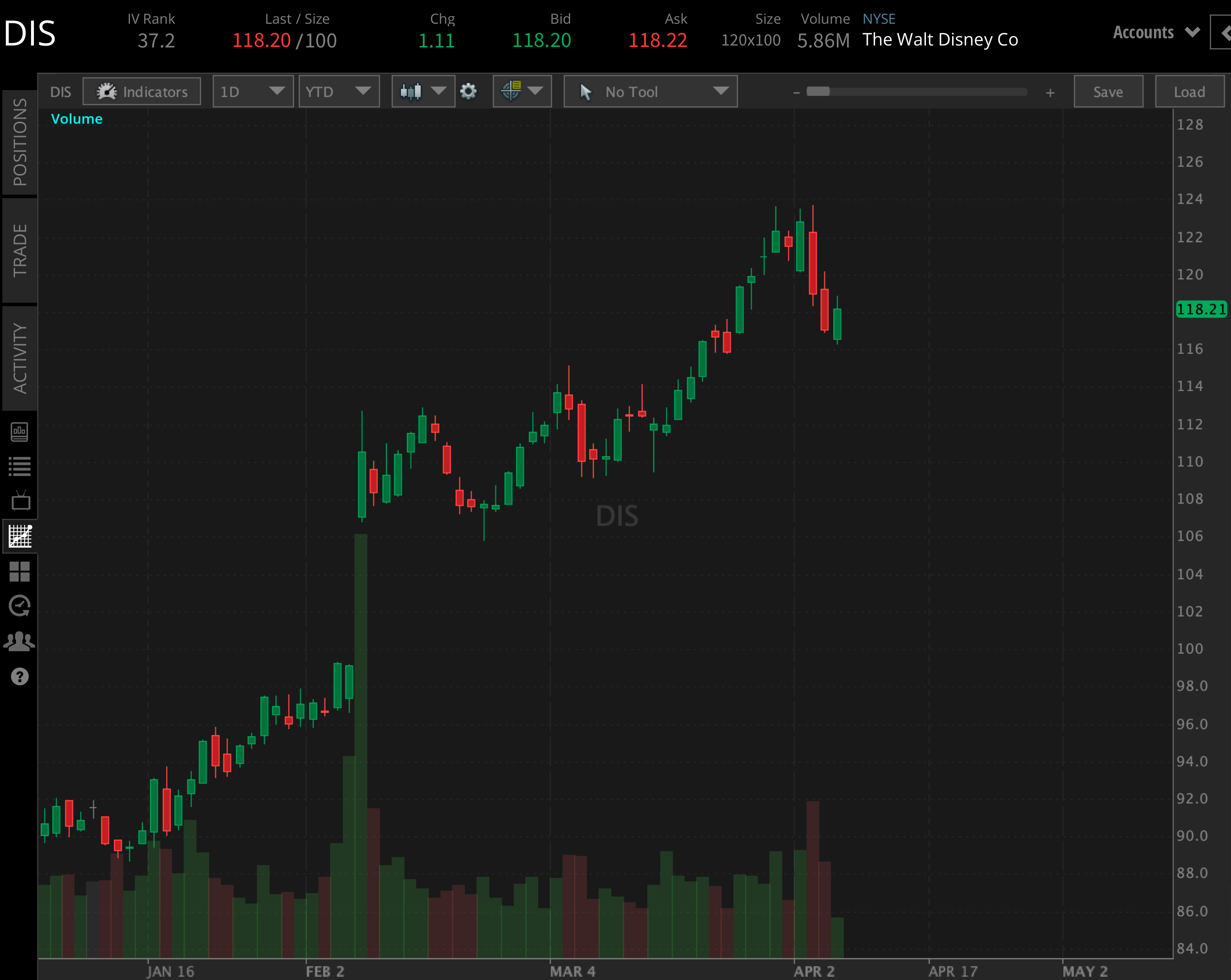This screenshot has height=980, width=1231.
Task: Toggle the Volume overlay label
Action: (x=77, y=119)
